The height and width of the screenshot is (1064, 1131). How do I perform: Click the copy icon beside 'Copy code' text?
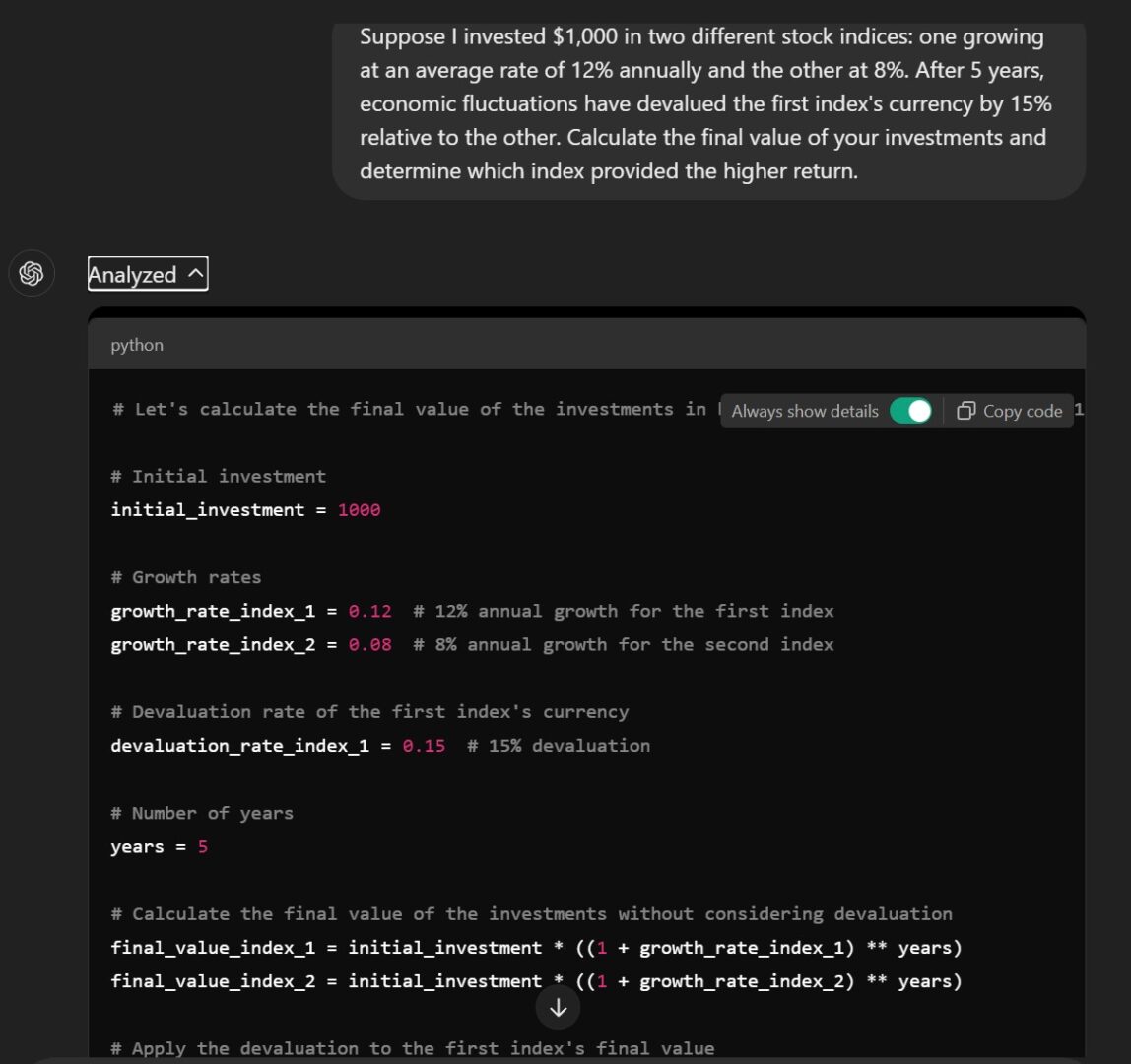pyautogui.click(x=968, y=411)
